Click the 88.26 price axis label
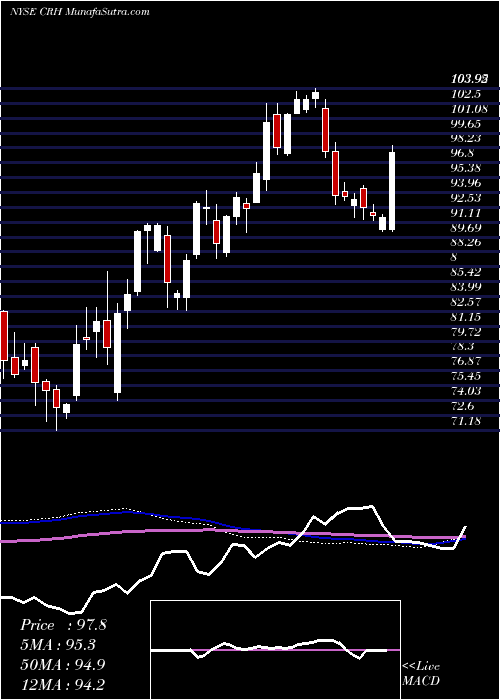 [466, 242]
